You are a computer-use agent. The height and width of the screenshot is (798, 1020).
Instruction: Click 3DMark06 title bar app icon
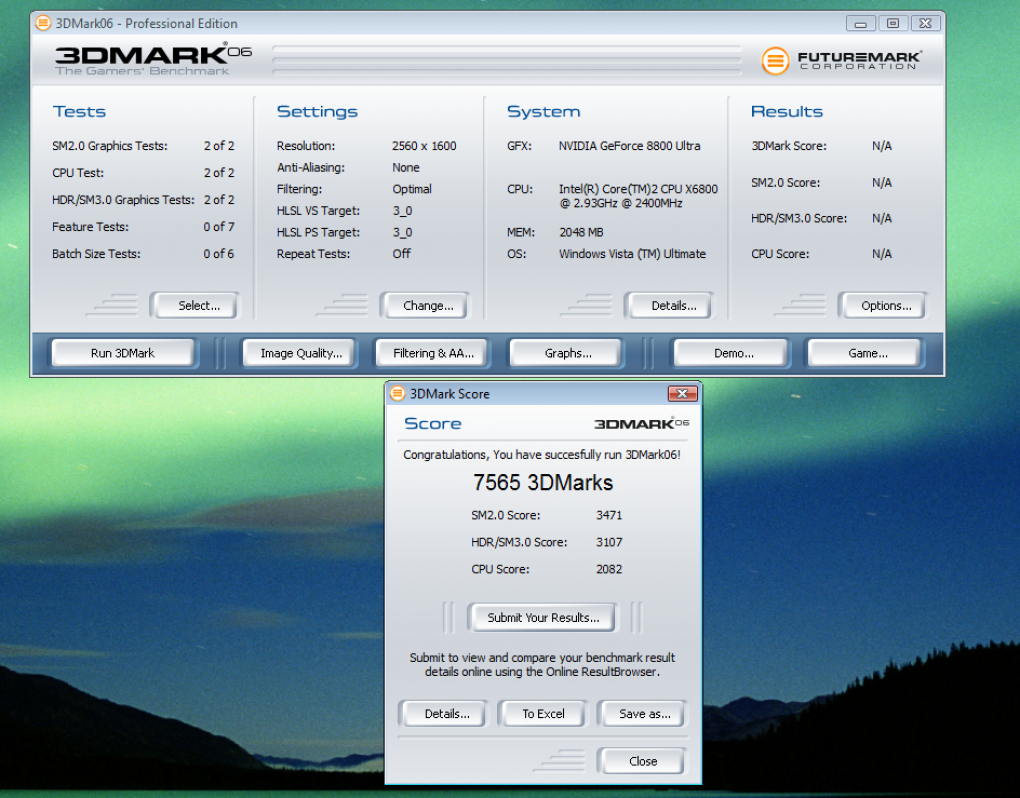pyautogui.click(x=43, y=23)
